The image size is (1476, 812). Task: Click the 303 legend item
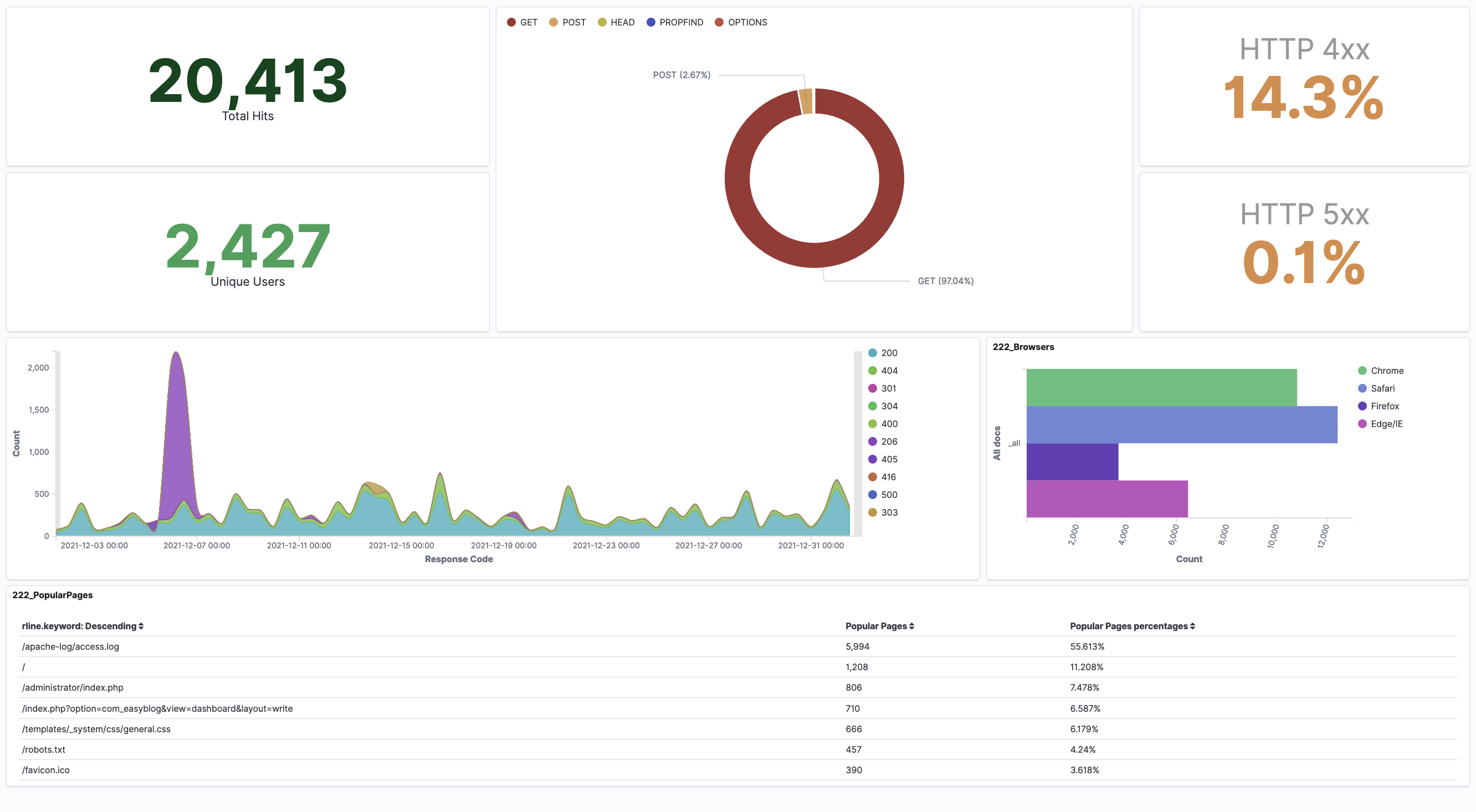click(888, 513)
